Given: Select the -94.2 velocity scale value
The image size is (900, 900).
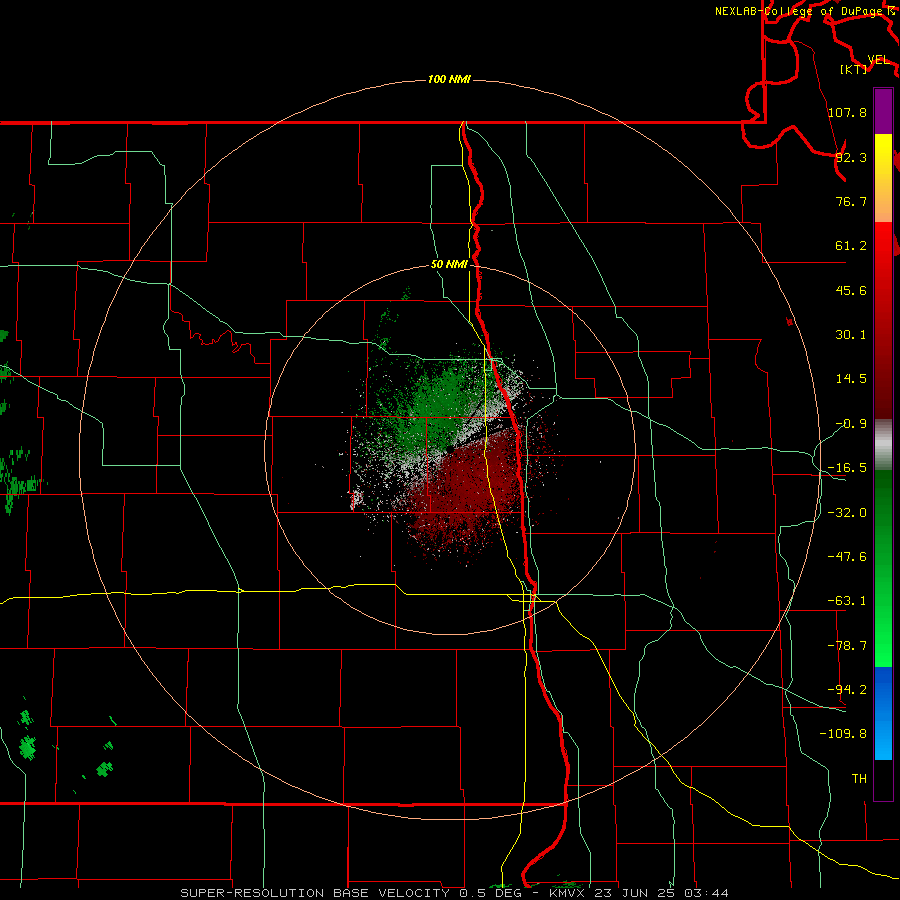Looking at the screenshot, I should click(847, 690).
